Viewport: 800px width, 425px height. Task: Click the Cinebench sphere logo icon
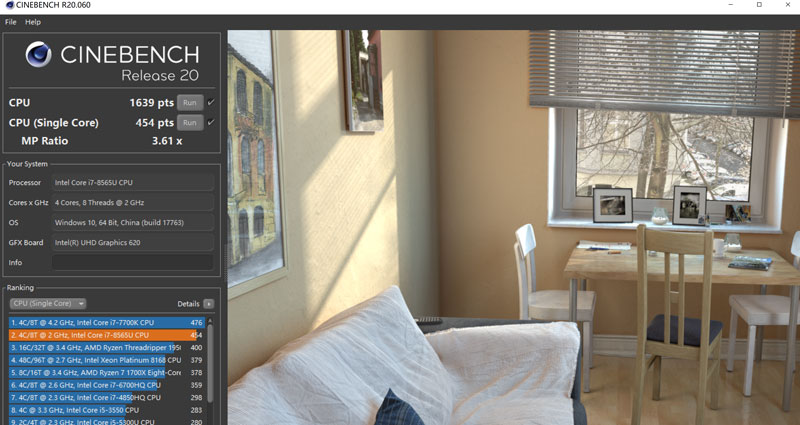pos(38,55)
